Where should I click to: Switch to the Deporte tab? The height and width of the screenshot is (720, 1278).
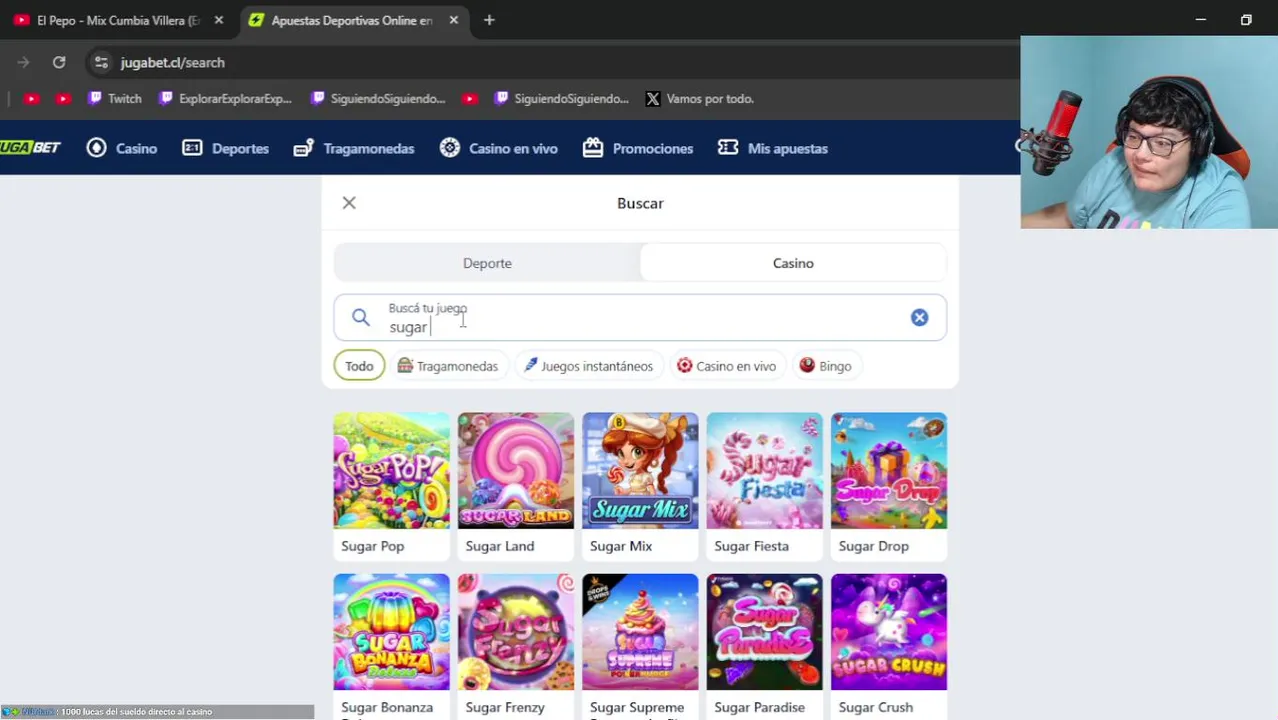click(x=487, y=263)
